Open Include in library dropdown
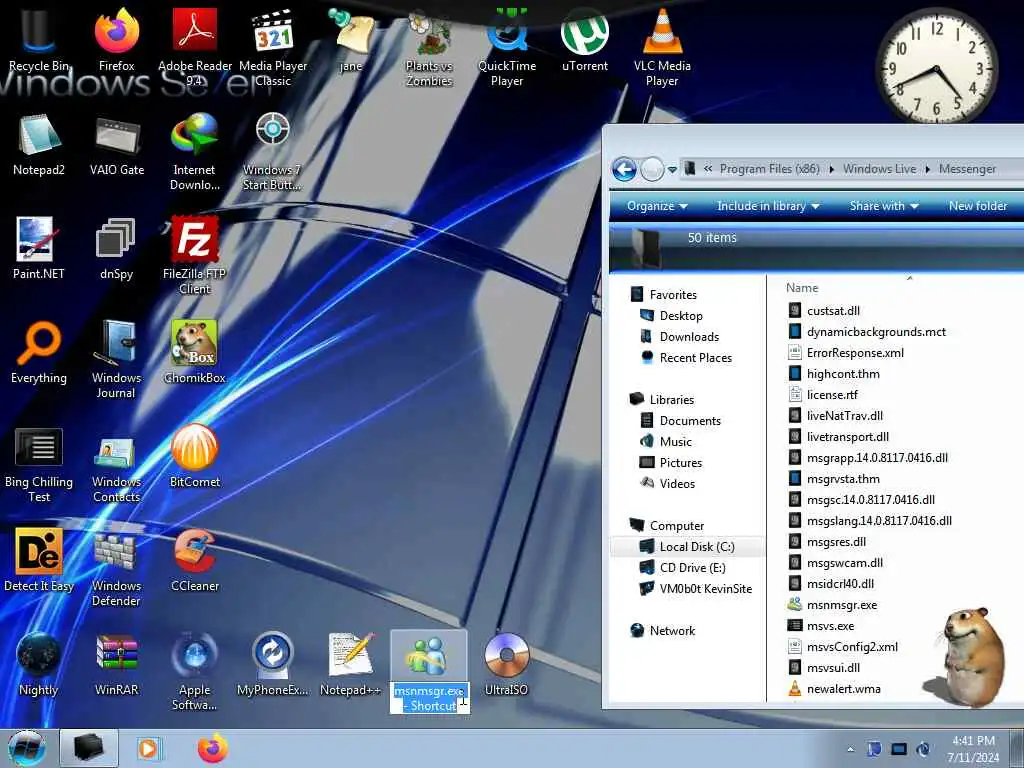Image resolution: width=1024 pixels, height=768 pixels. pos(768,206)
